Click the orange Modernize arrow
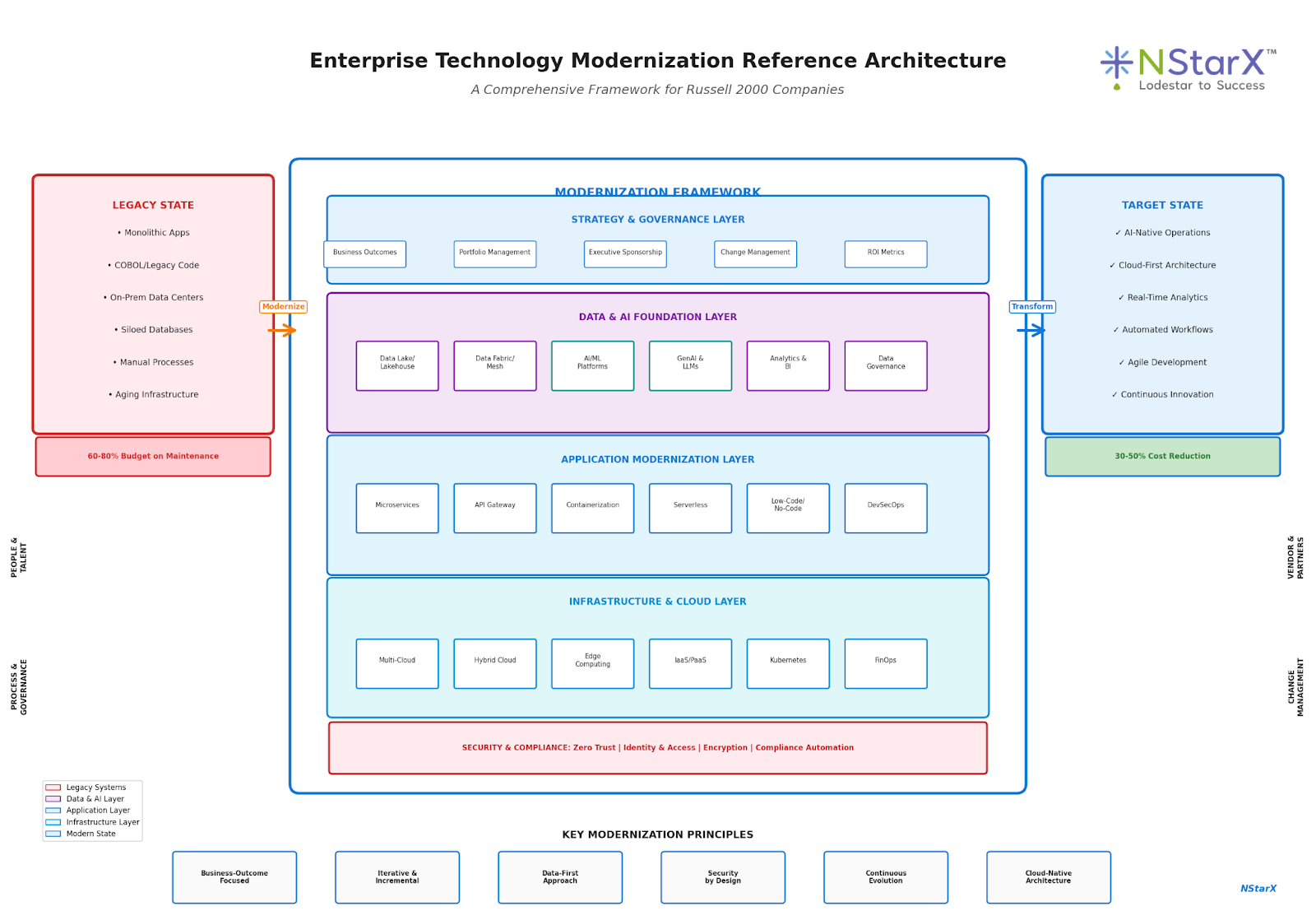 pyautogui.click(x=281, y=331)
